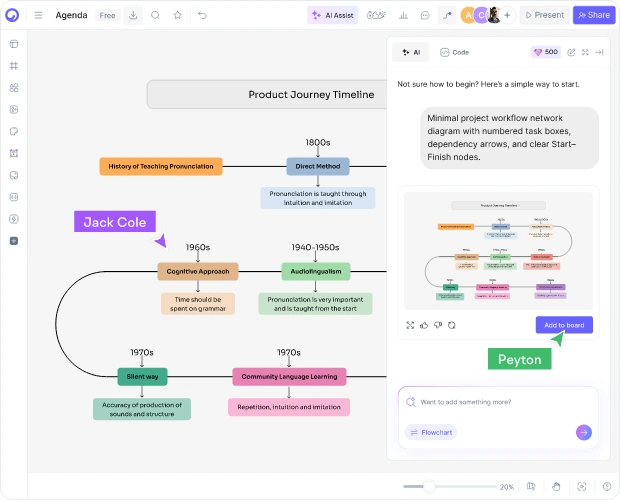Click the Agenda board title
Image resolution: width=620 pixels, height=500 pixels.
point(71,15)
